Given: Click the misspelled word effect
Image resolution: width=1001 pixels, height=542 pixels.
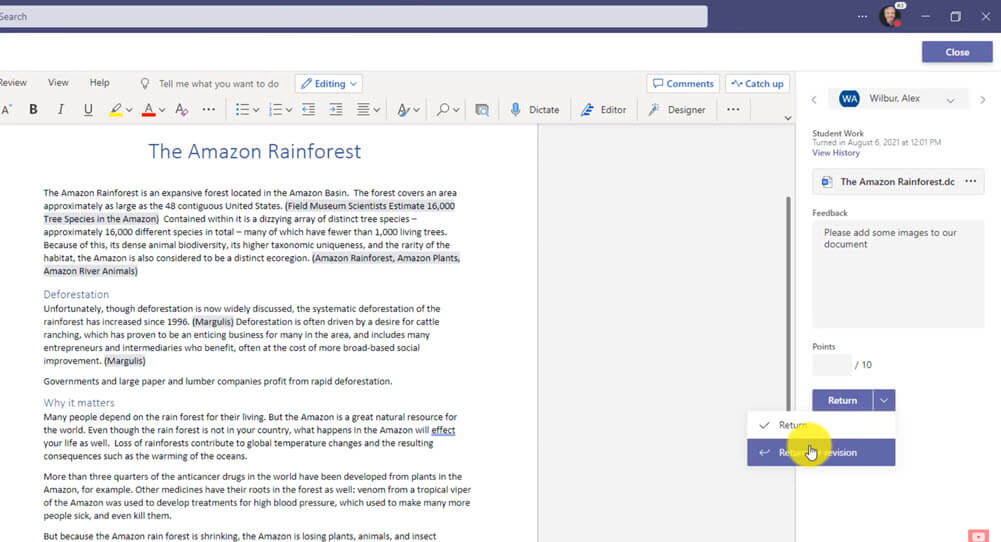Looking at the screenshot, I should pos(443,430).
